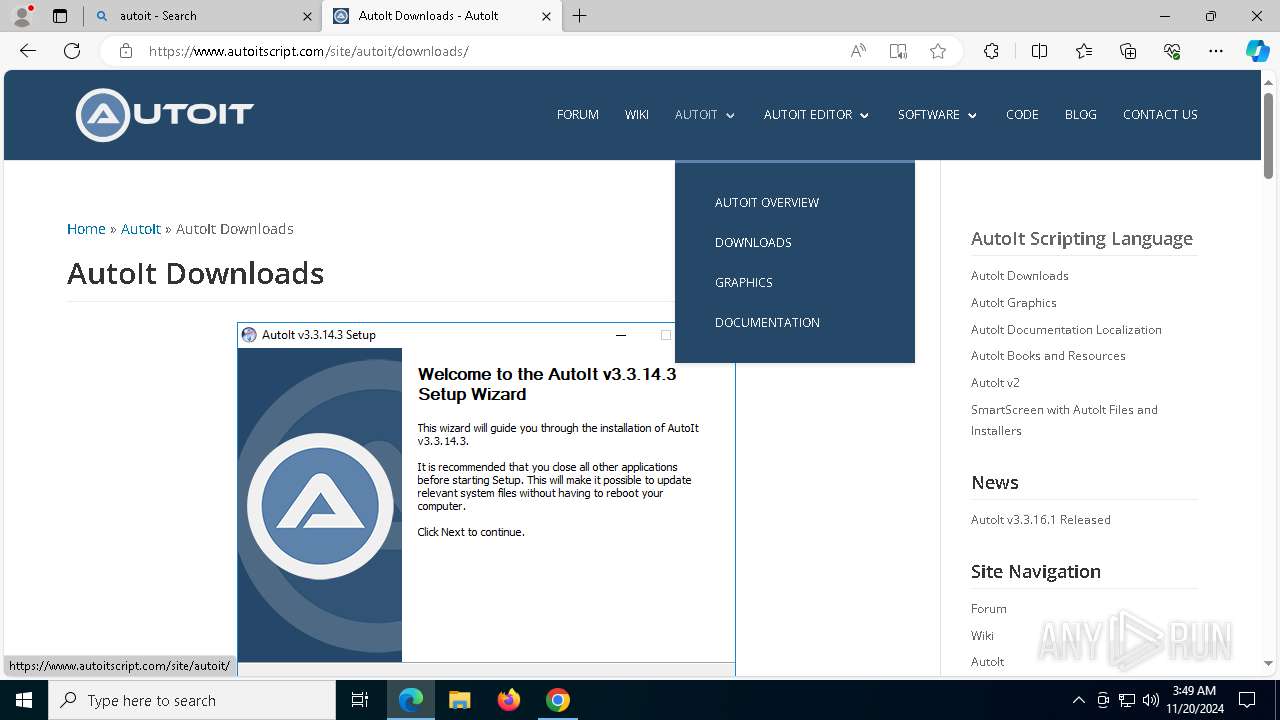Screen dimensions: 1280x720
Task: Open Forum link under Site Navigation
Action: click(x=989, y=608)
